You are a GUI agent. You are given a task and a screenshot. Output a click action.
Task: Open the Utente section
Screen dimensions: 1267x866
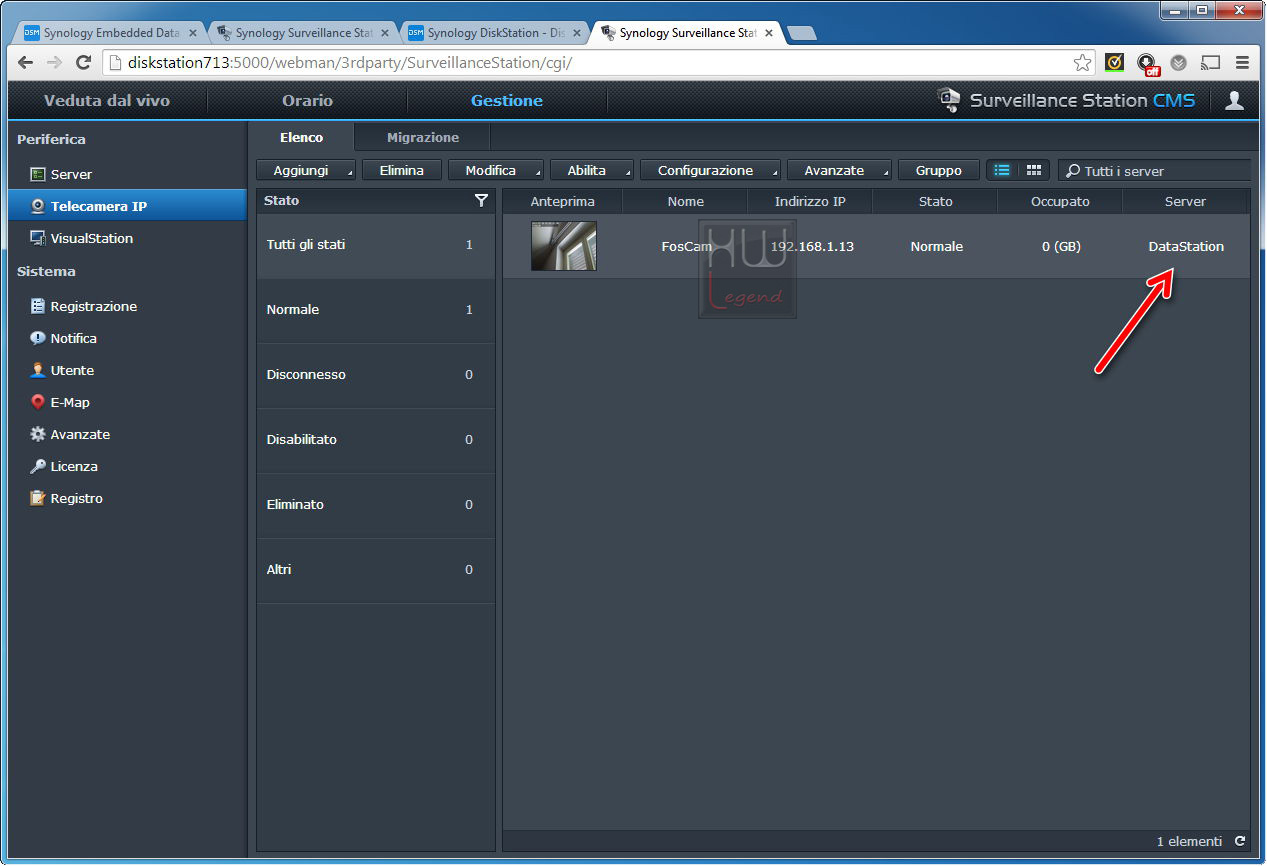click(x=127, y=370)
